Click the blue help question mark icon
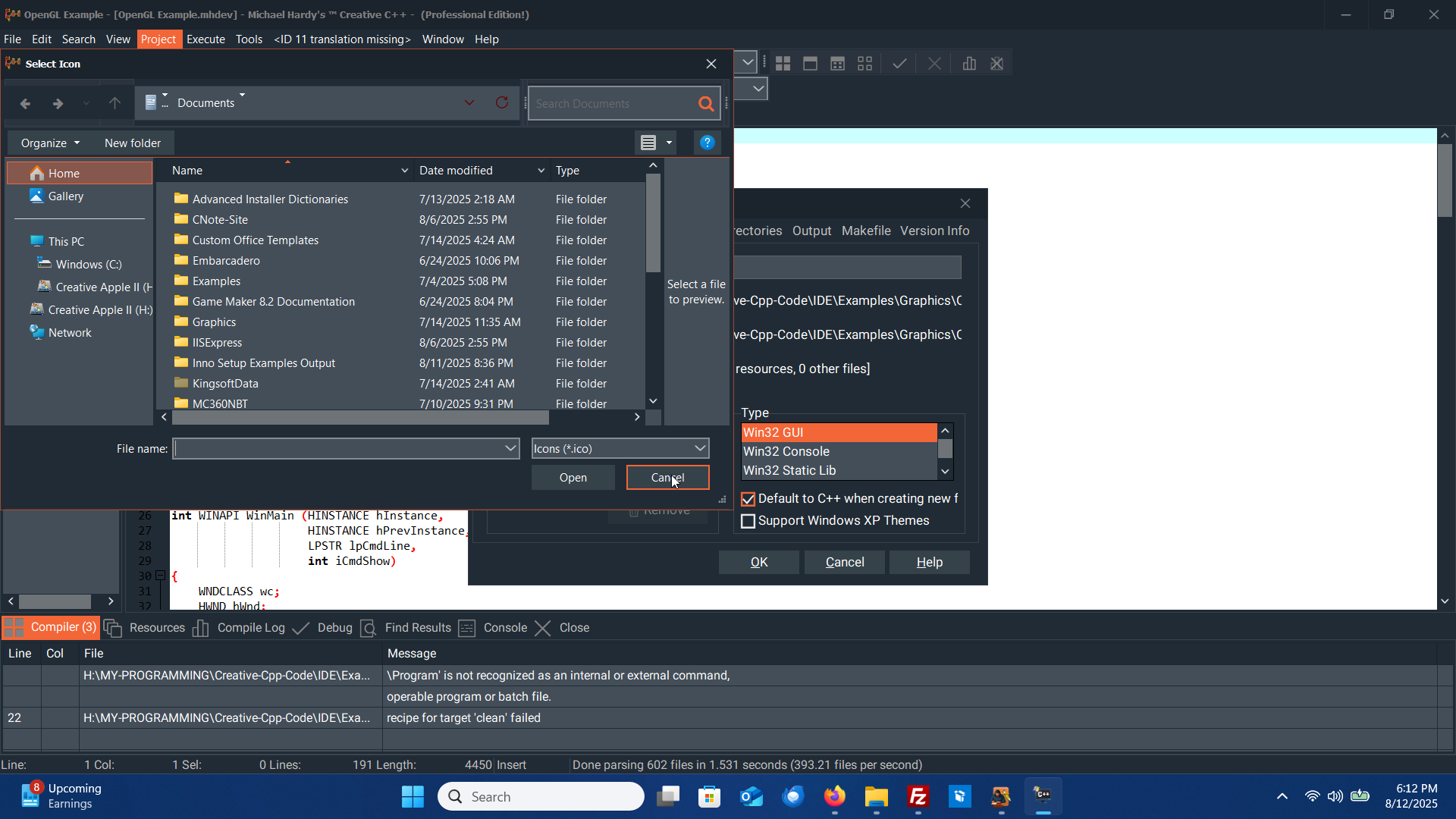This screenshot has width=1456, height=819. 707,143
